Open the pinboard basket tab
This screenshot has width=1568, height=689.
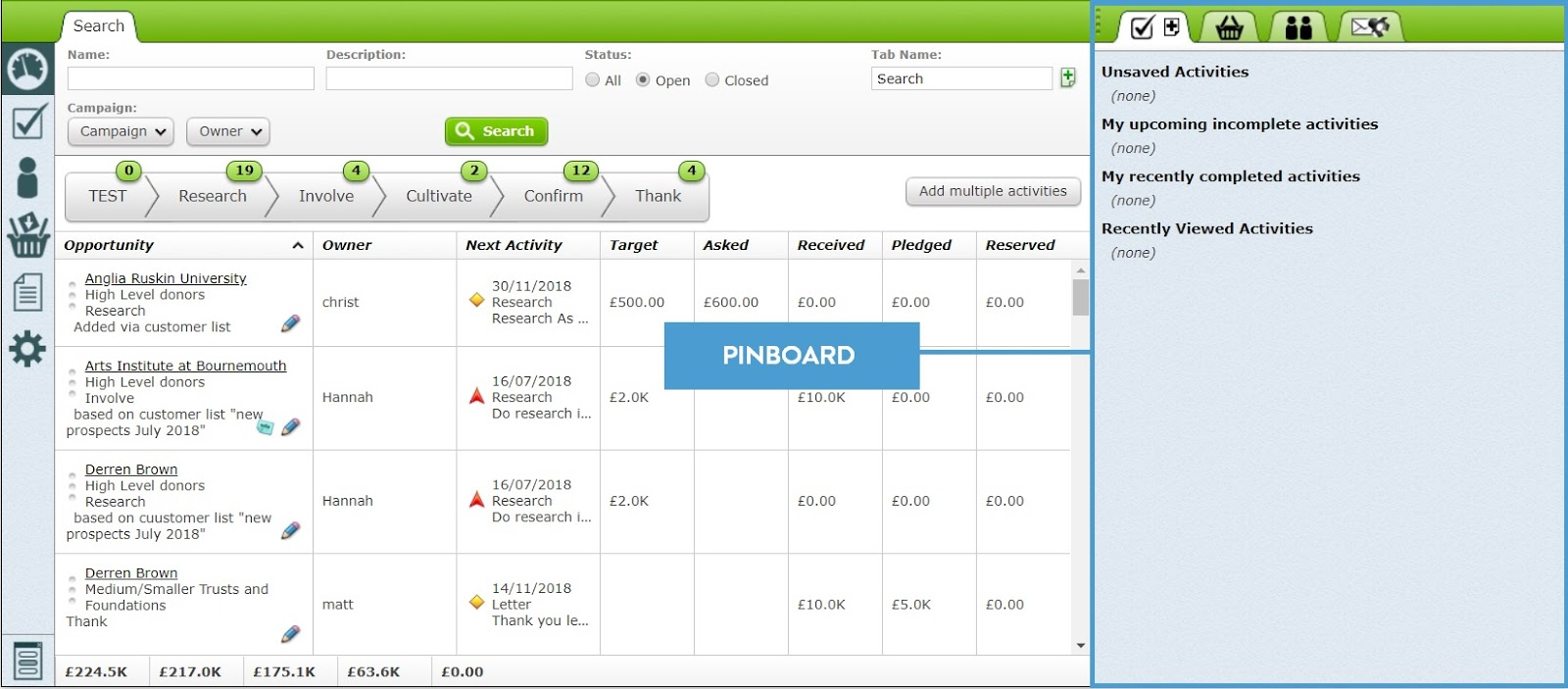click(1230, 27)
